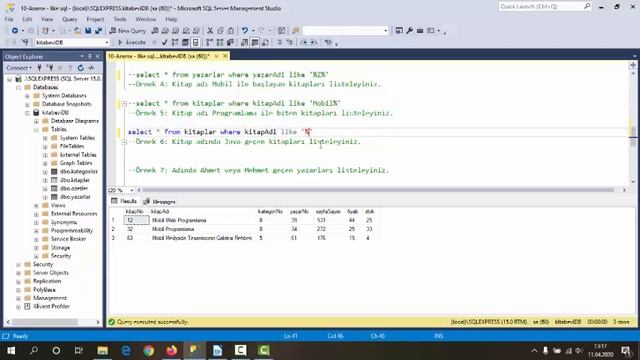
Task: Toggle Include Client Statistics
Action: (230, 42)
